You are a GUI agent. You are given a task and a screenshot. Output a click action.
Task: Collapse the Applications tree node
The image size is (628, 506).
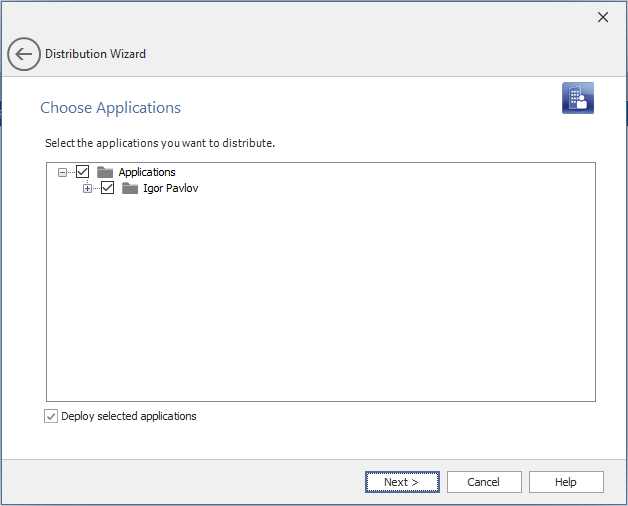(x=63, y=172)
